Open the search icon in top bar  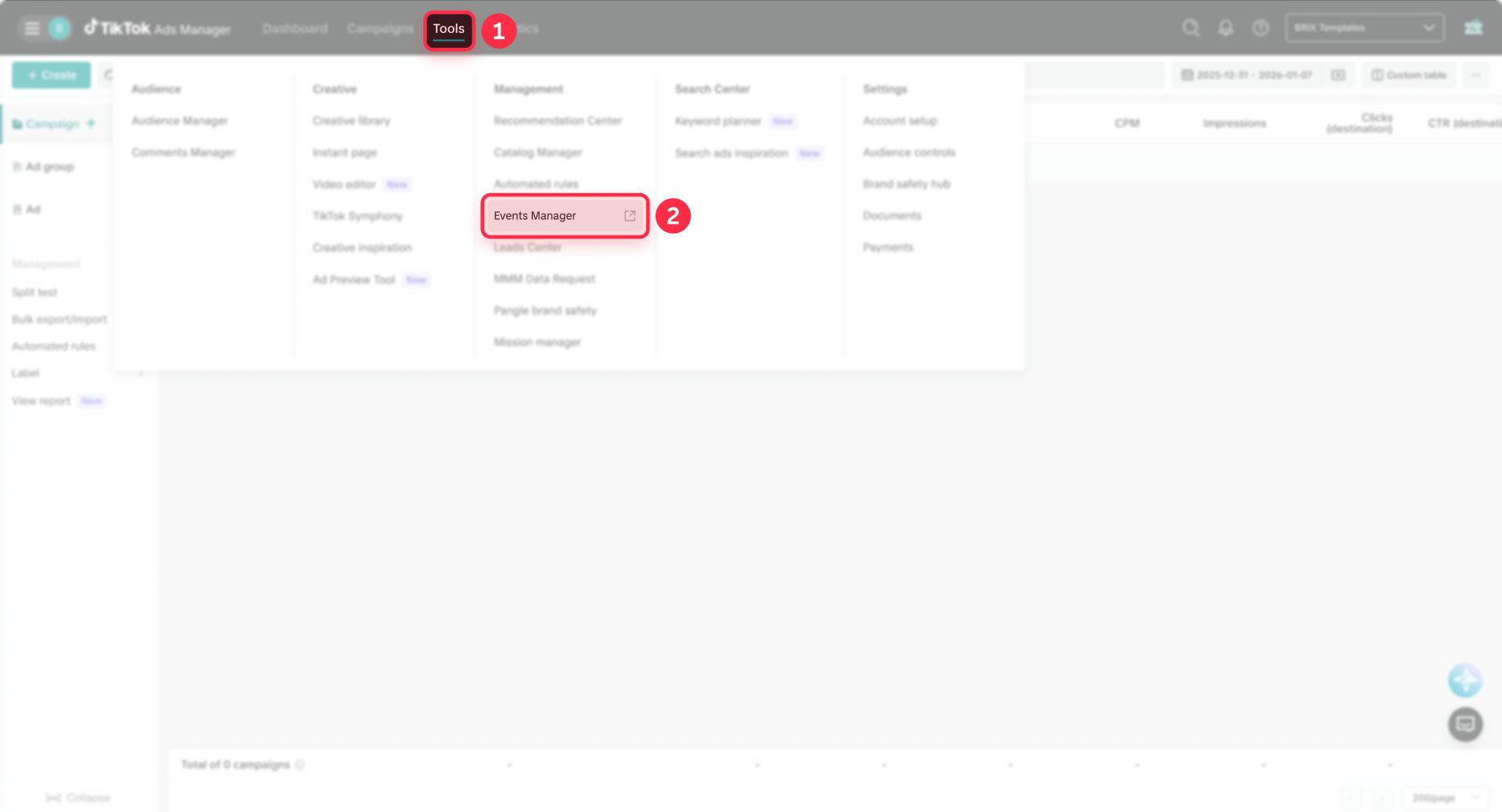click(1191, 27)
